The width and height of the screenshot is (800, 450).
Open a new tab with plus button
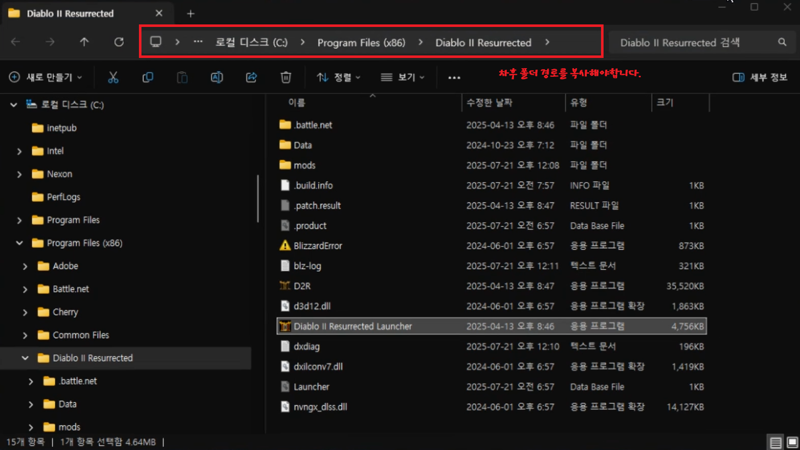190,14
